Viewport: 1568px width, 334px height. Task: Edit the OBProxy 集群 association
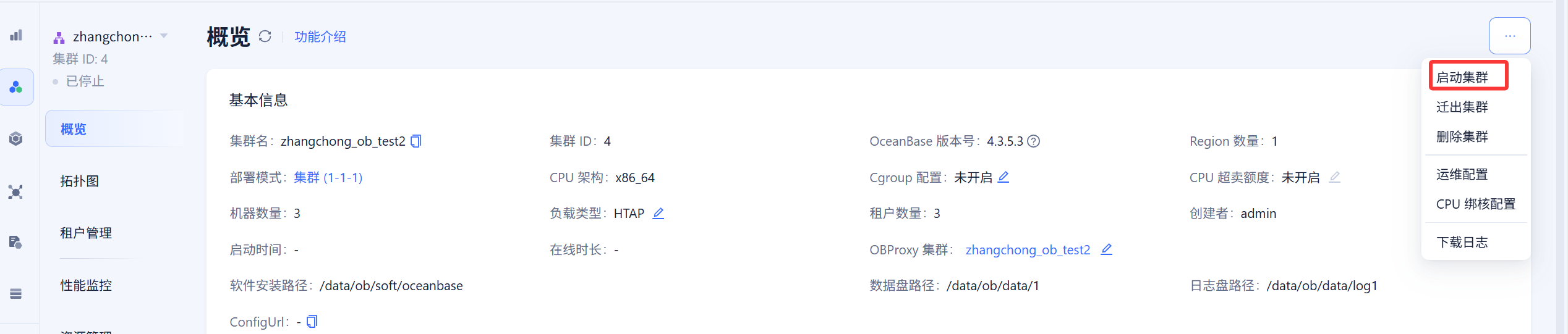point(1107,249)
